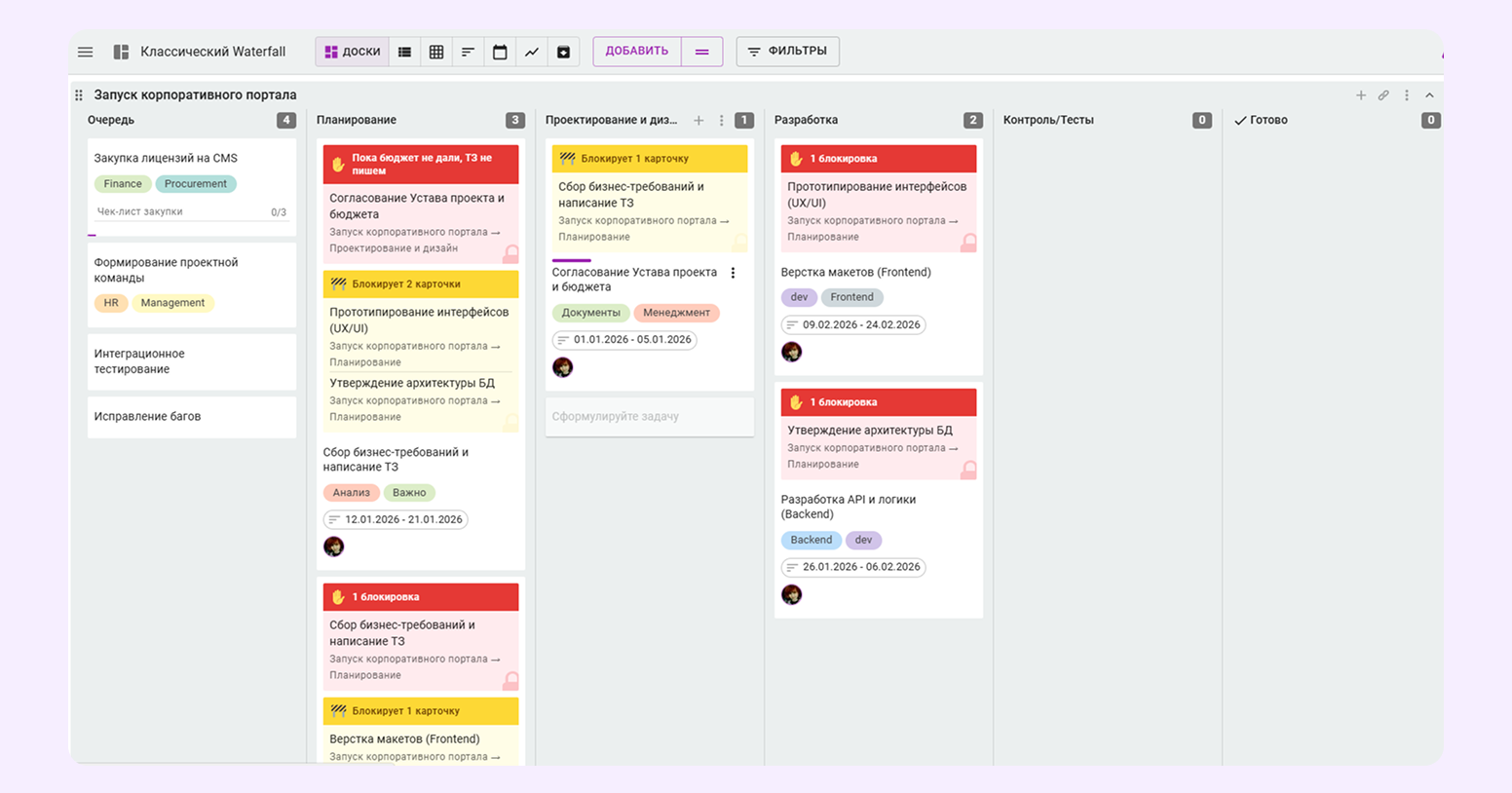This screenshot has height=793, width=1512.
Task: Open the Gantt timeline view icon
Action: pos(468,52)
